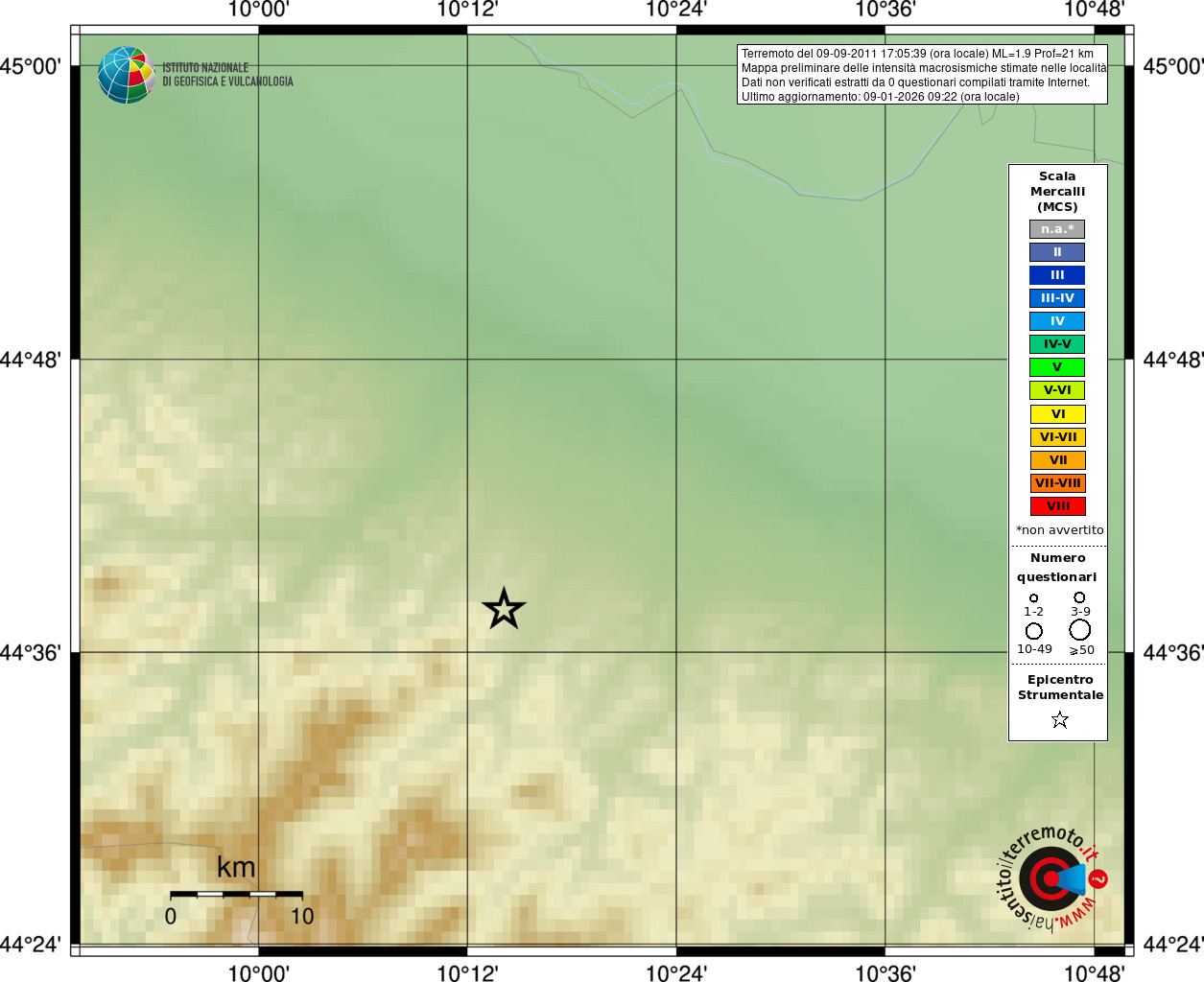Image resolution: width=1204 pixels, height=982 pixels.
Task: Click the 'Ultimo aggiornamento' text line
Action: (x=880, y=97)
